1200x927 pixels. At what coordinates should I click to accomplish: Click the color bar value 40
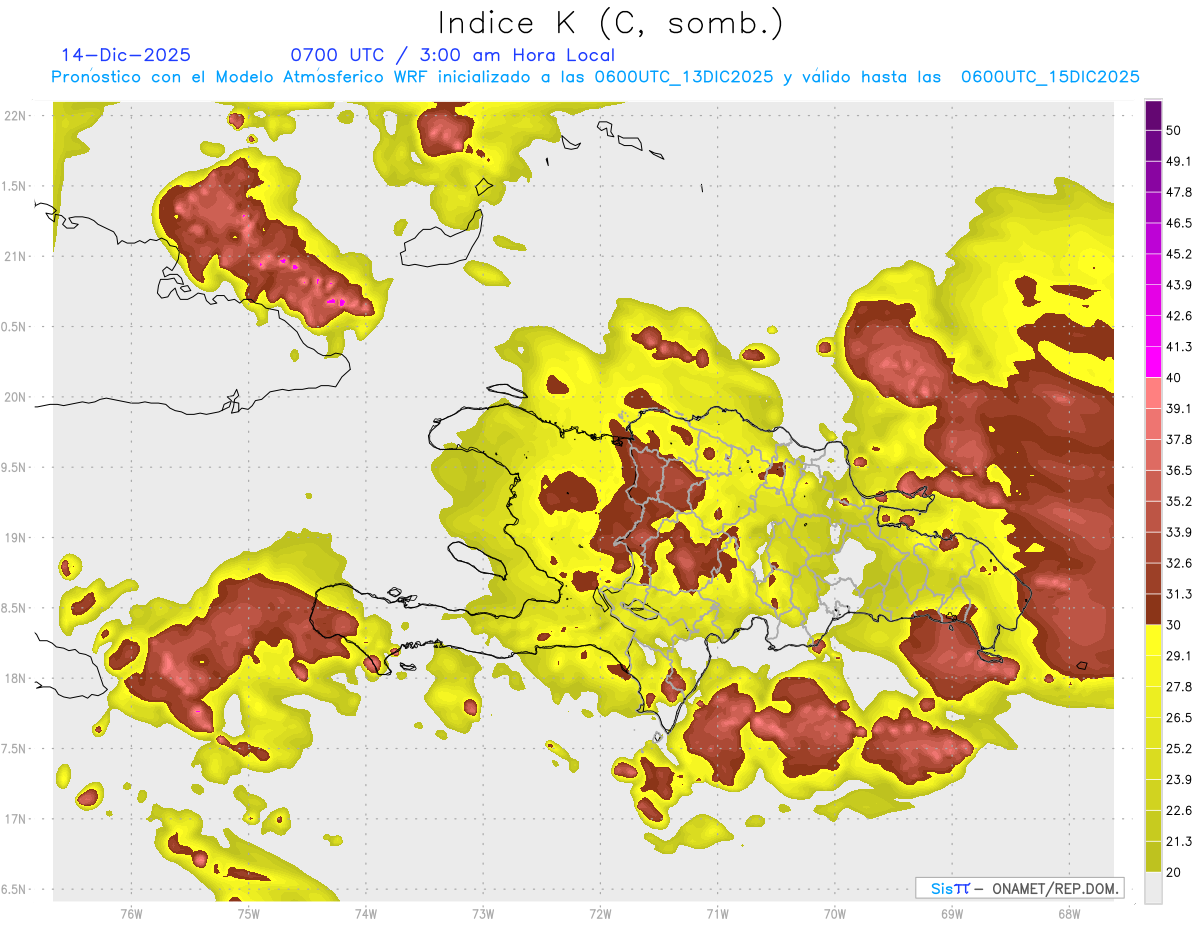tap(1174, 377)
